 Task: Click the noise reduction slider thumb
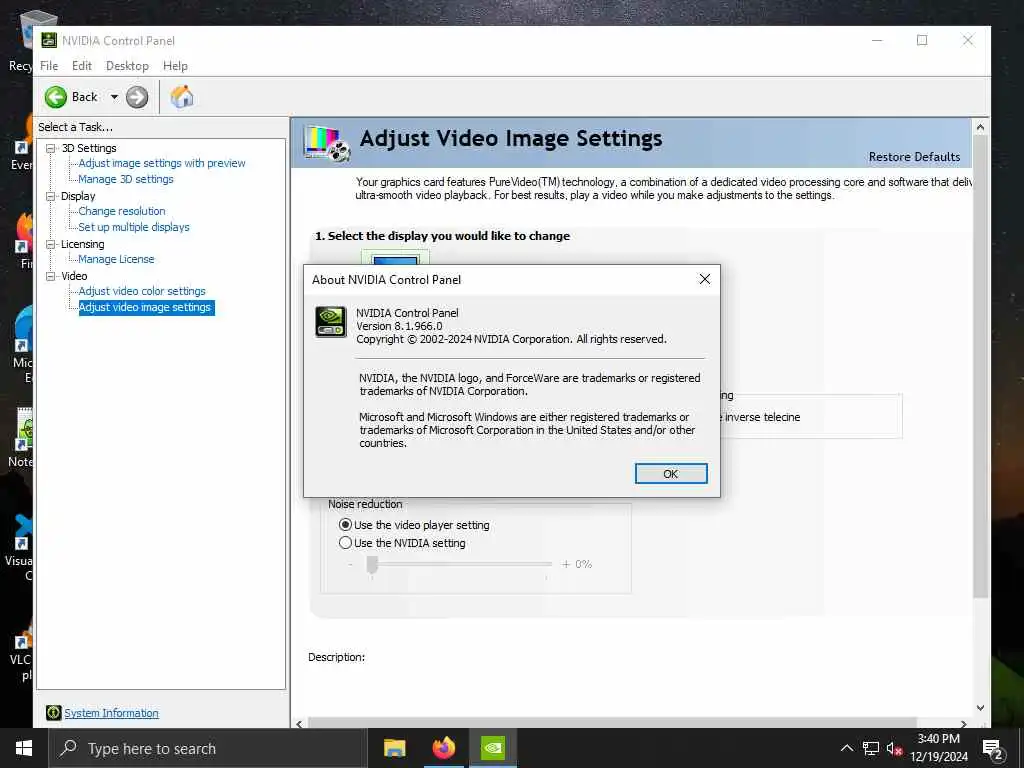point(372,565)
